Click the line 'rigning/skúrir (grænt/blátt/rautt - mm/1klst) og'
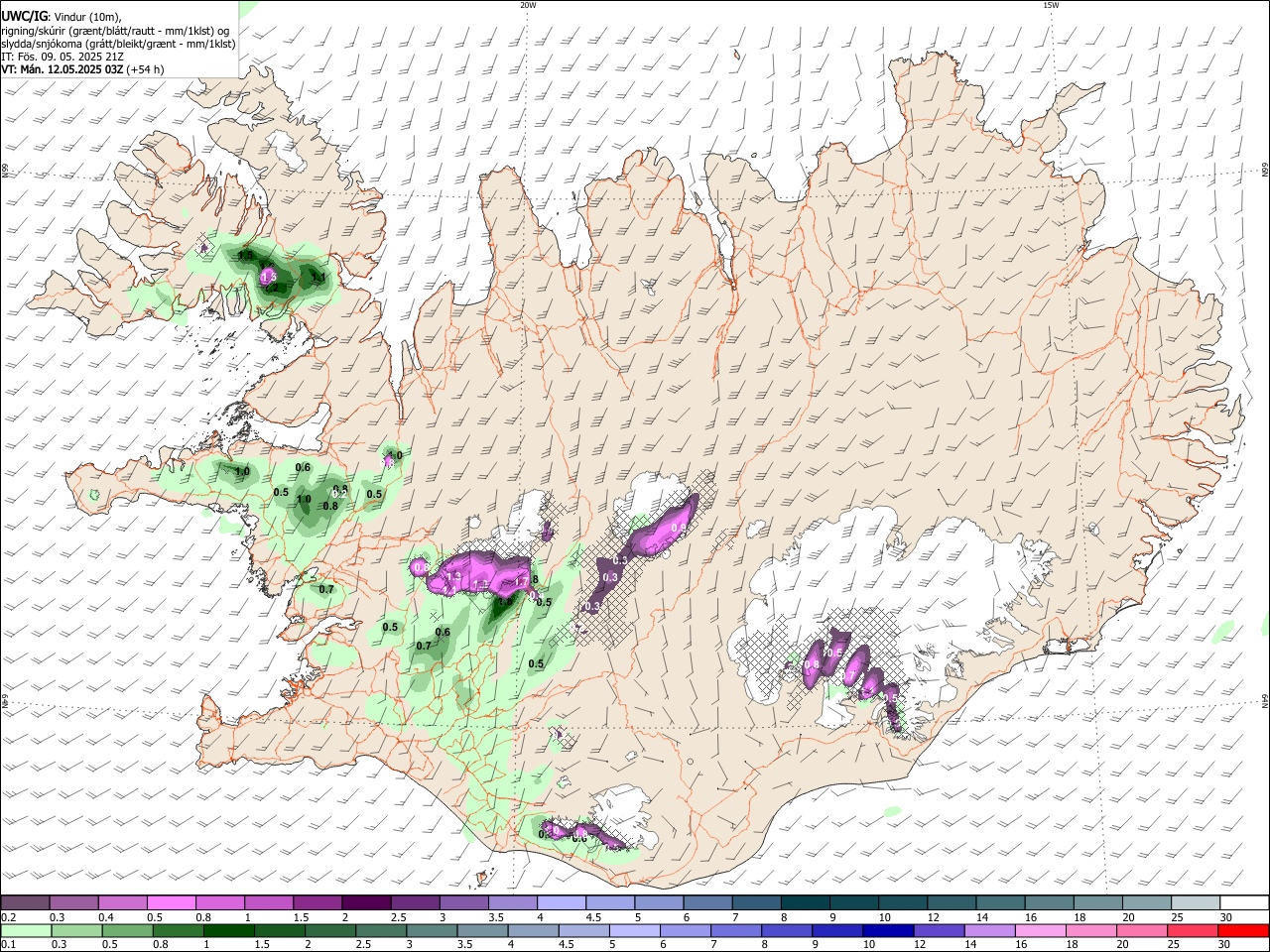 [x=115, y=31]
